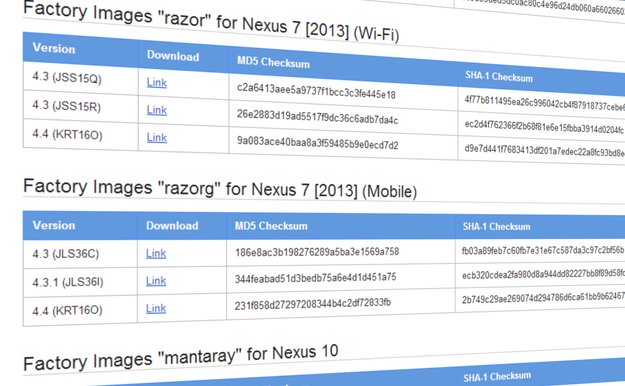Click Version header in razorg table
625x386 pixels.
tap(54, 225)
